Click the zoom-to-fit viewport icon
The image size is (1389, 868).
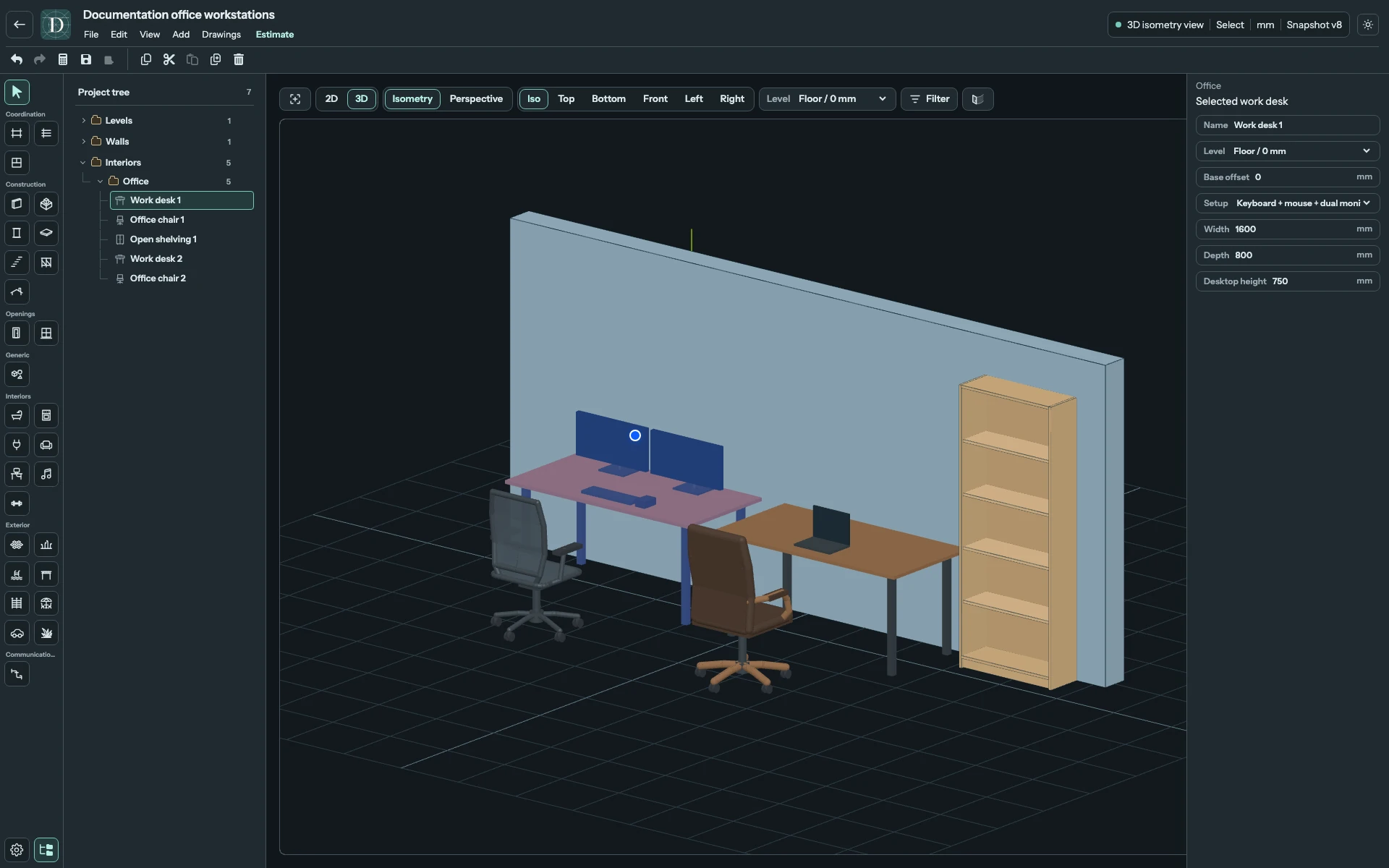[x=295, y=99]
